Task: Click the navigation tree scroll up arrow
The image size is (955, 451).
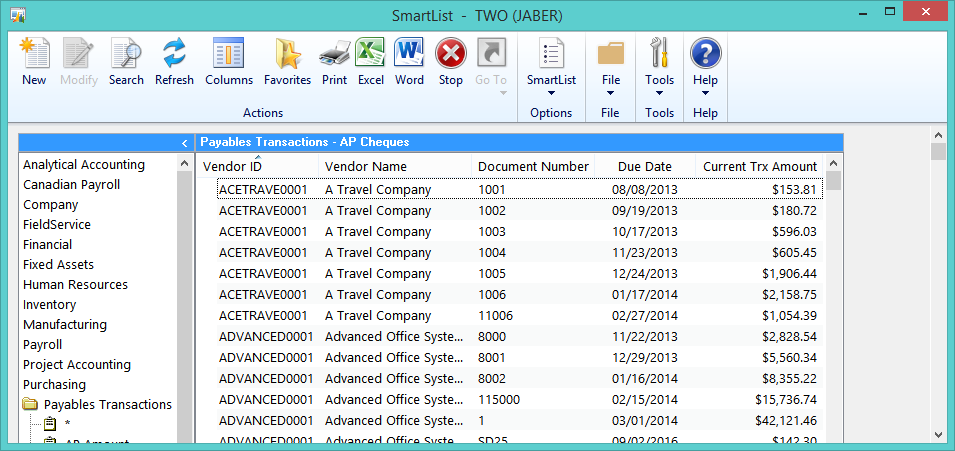Action: 185,163
